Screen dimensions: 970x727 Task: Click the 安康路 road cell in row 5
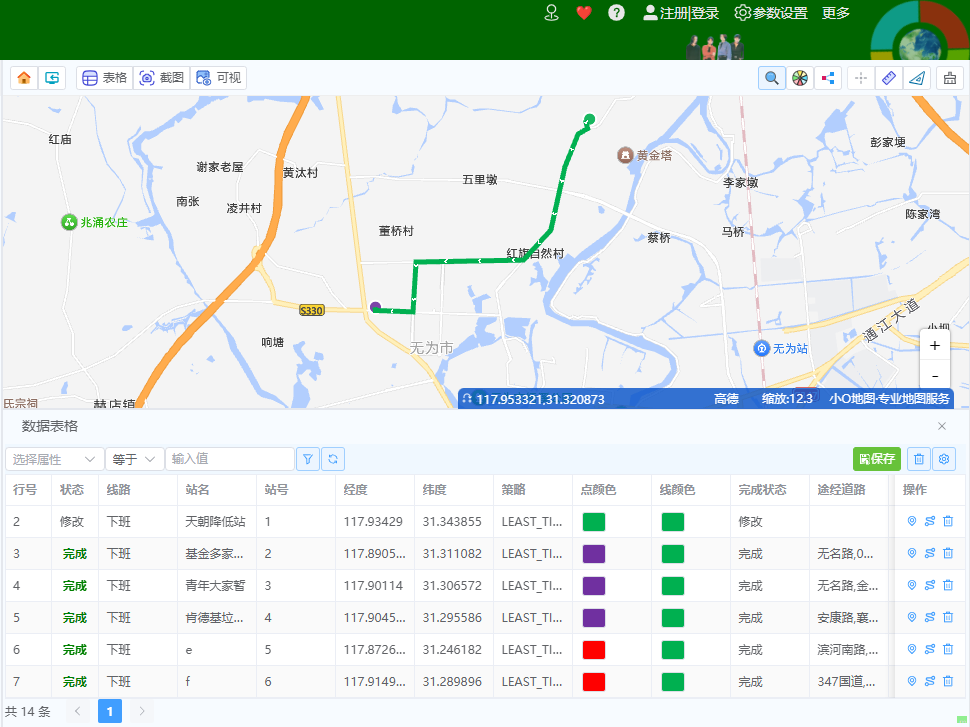[848, 617]
